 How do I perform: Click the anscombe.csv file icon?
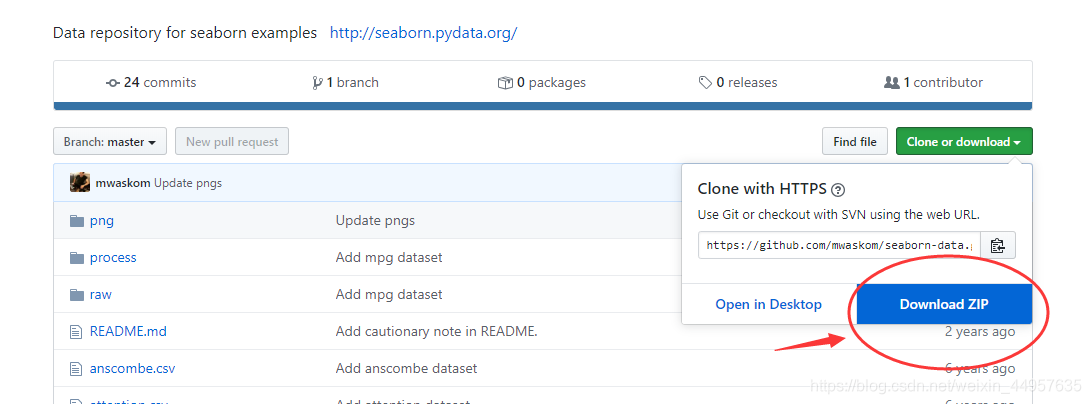76,368
